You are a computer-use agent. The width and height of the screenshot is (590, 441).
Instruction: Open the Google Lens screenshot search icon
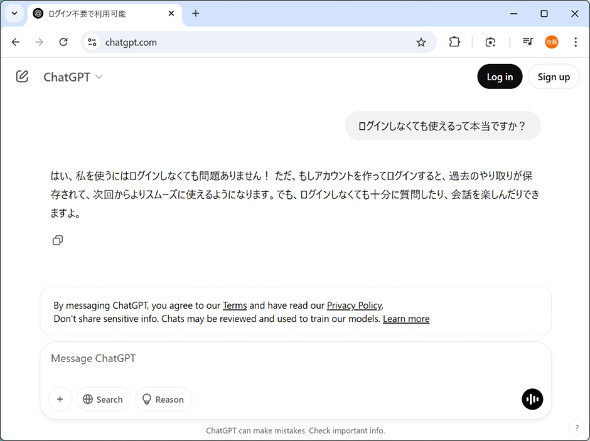[490, 42]
